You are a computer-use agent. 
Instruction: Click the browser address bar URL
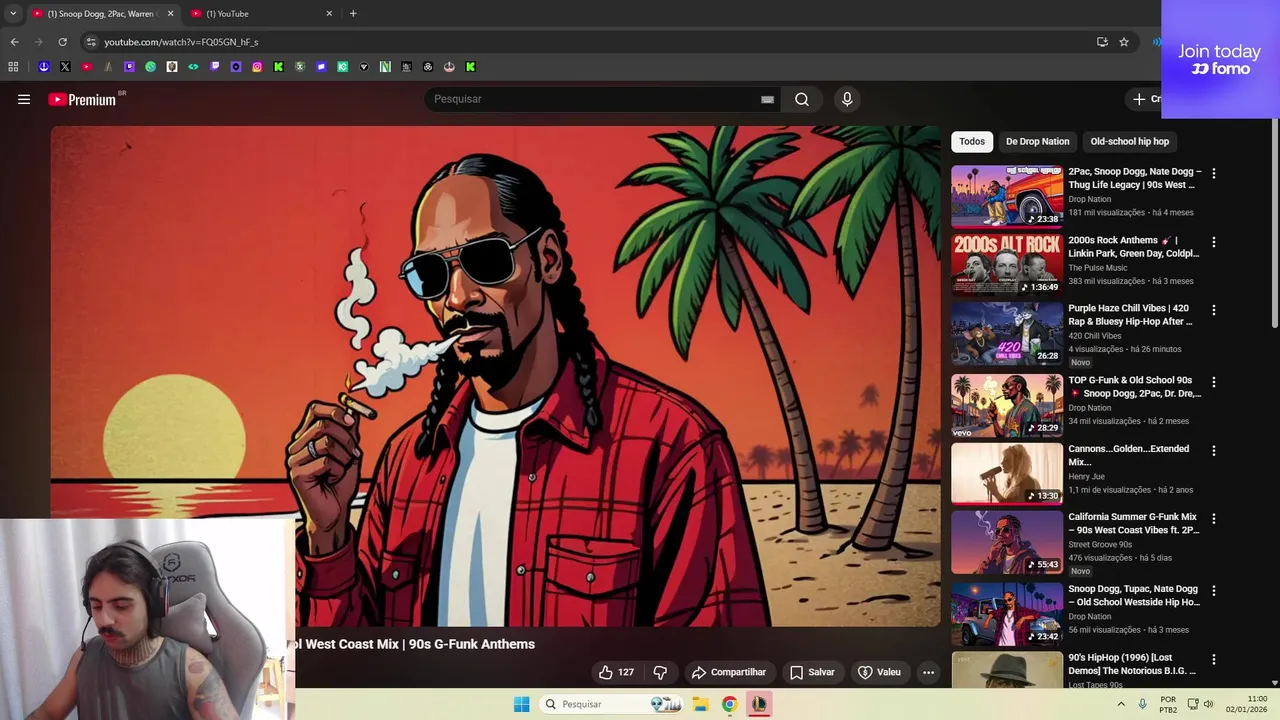coord(181,42)
